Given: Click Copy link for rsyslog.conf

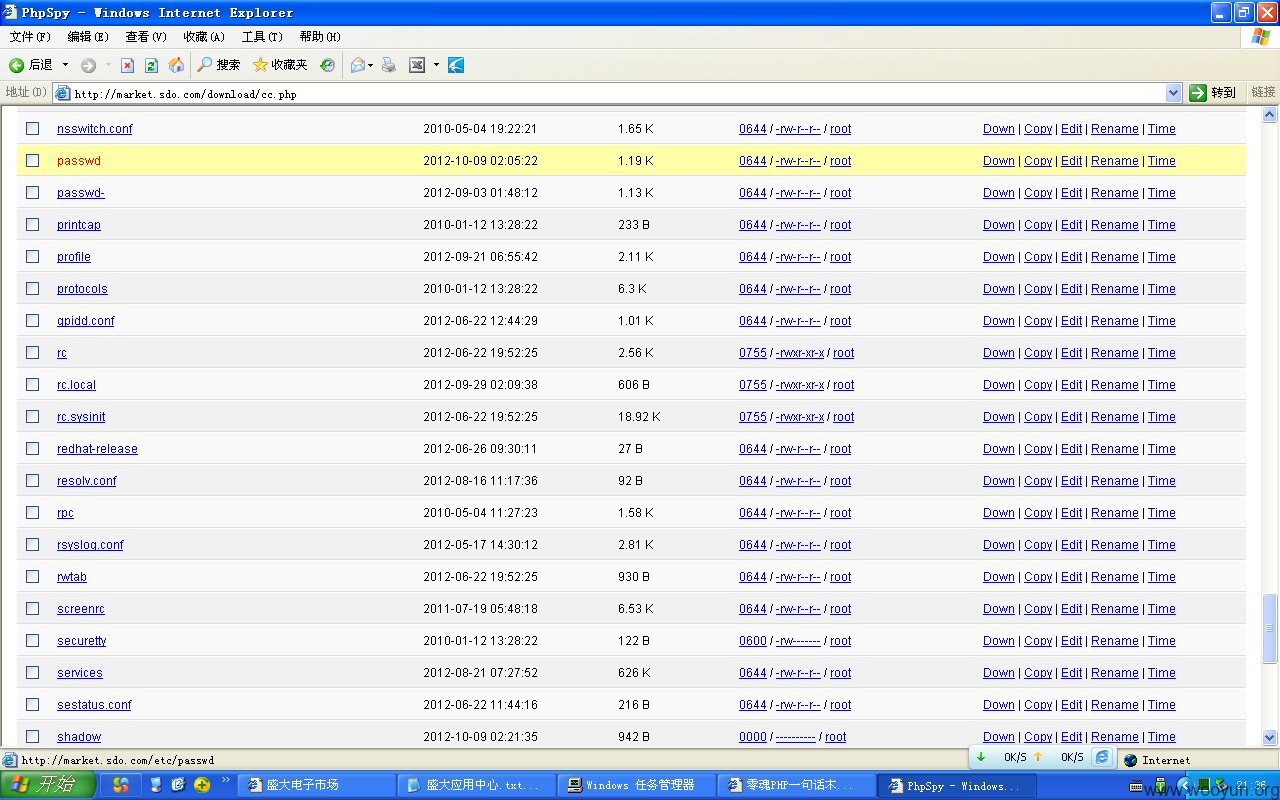Looking at the screenshot, I should click(1038, 545).
